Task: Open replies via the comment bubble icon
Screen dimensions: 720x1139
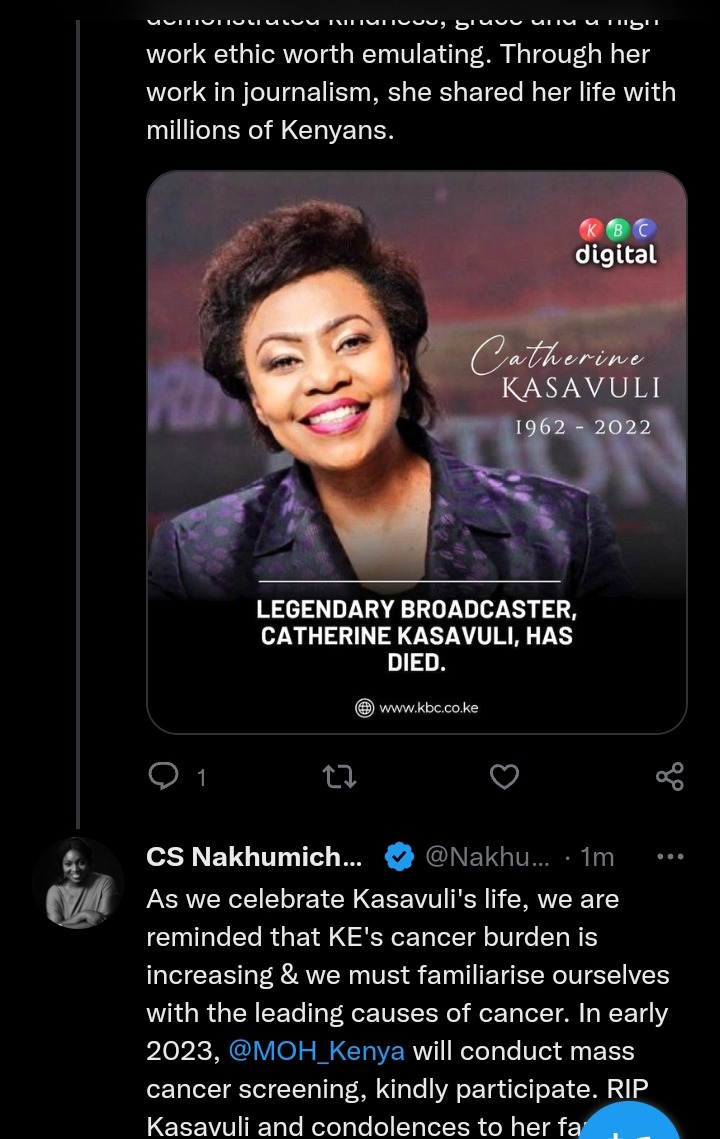Action: click(163, 776)
